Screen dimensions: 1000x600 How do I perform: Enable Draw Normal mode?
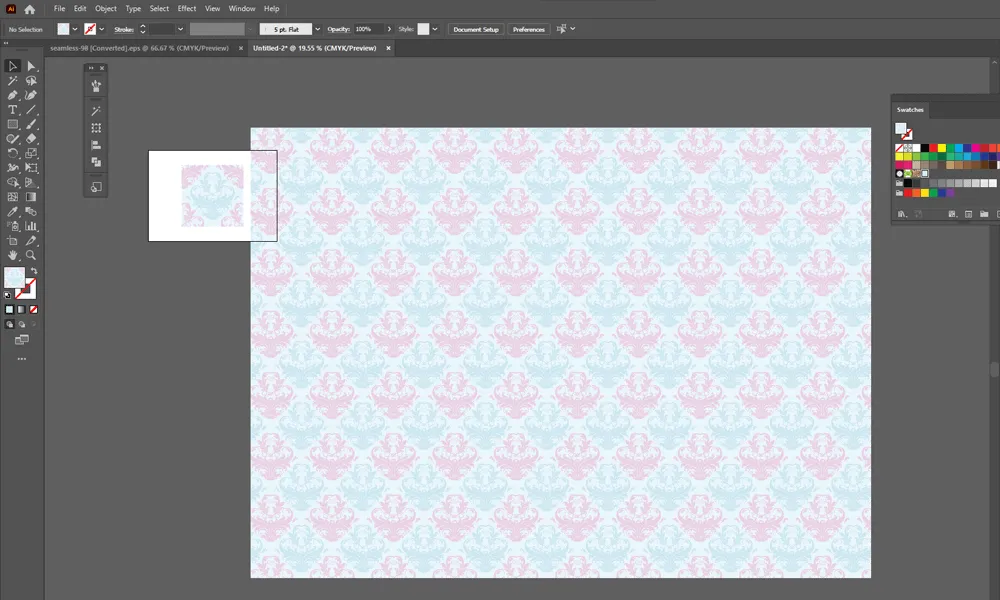[9, 324]
